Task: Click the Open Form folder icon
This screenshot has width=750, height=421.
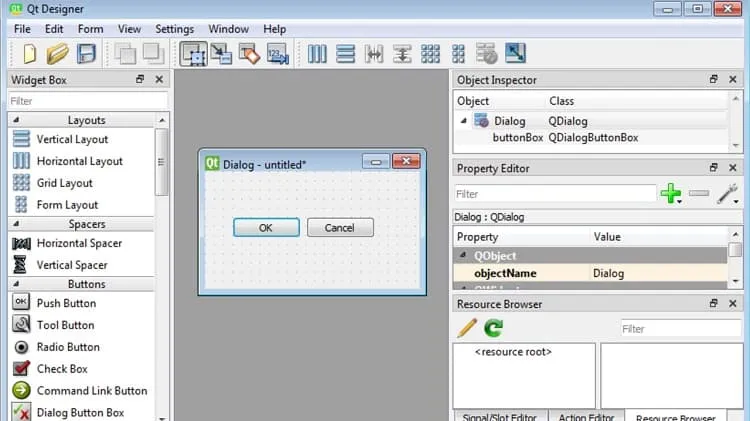Action: click(x=57, y=53)
